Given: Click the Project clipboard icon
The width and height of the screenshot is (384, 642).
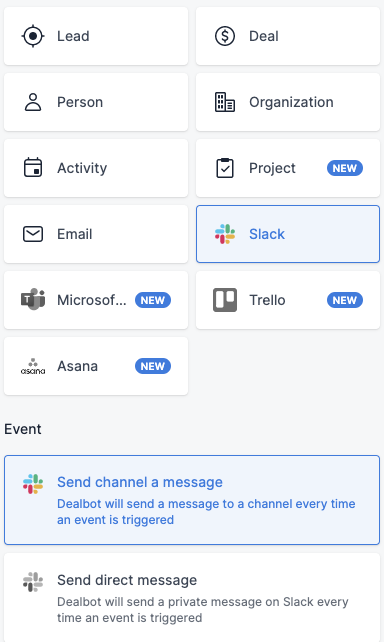Looking at the screenshot, I should click(225, 168).
